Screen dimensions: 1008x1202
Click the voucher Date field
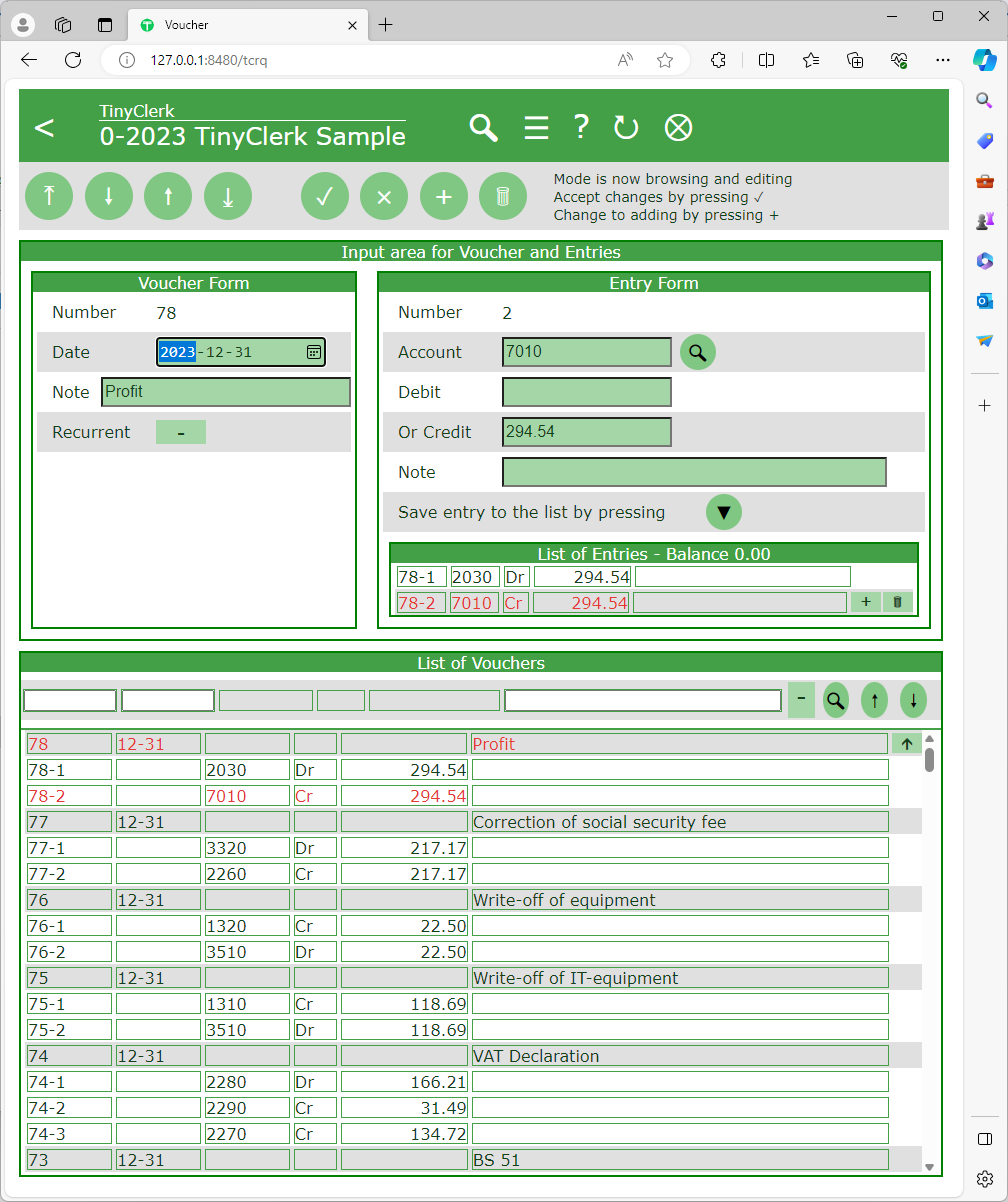(x=241, y=352)
